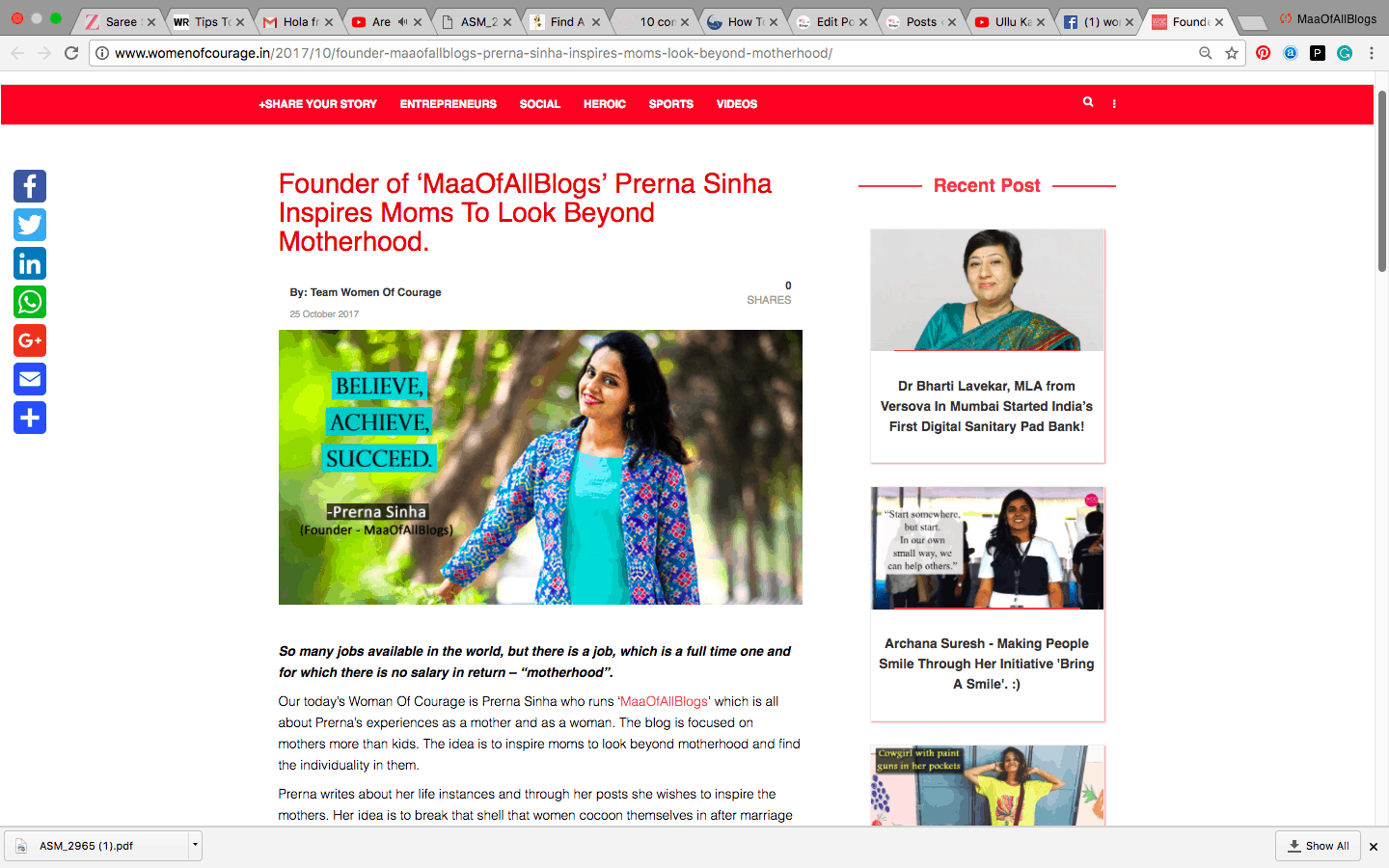Follow the MaaOfAllBlogs link in article
Screen dimensions: 1389x868
664,701
